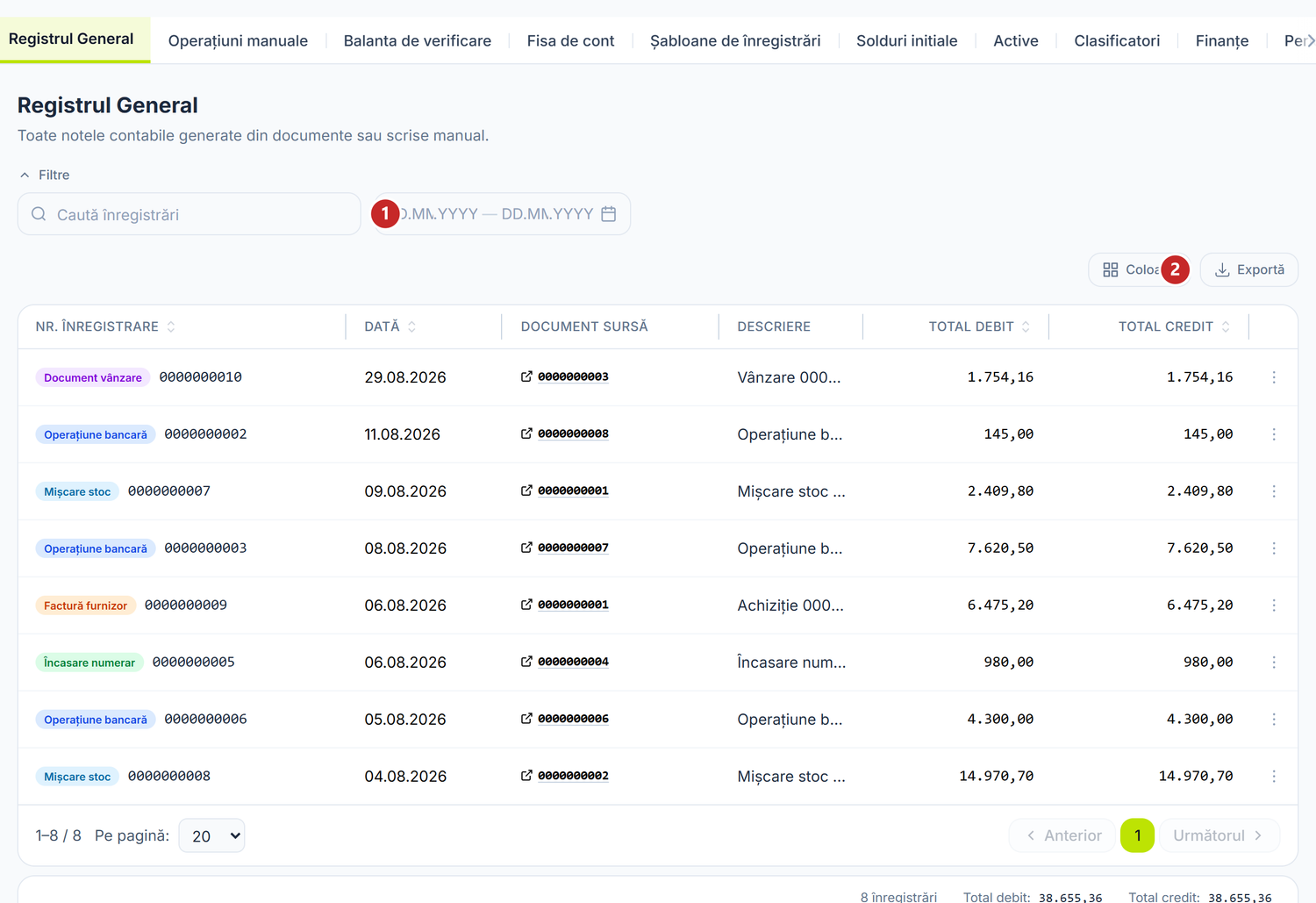
Task: Click the sort icon next to Dată
Action: coord(411,326)
